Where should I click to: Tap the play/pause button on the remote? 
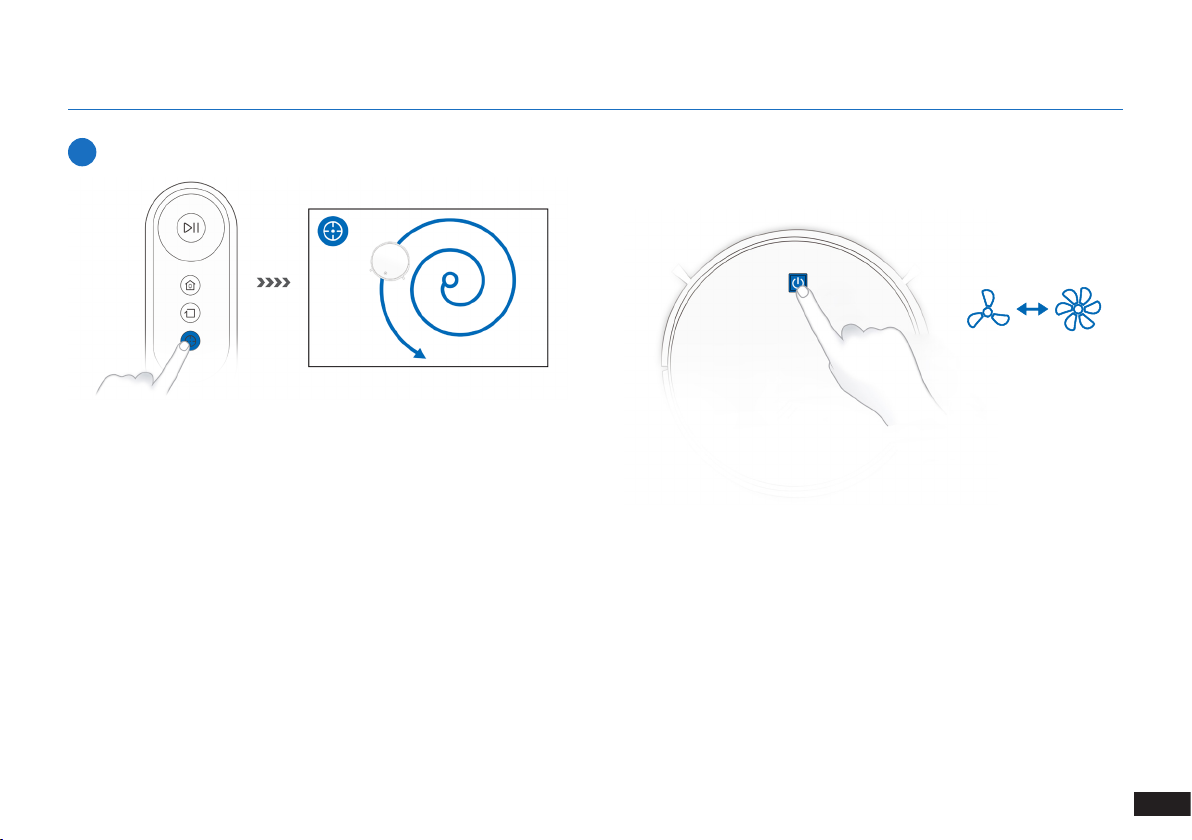[191, 227]
